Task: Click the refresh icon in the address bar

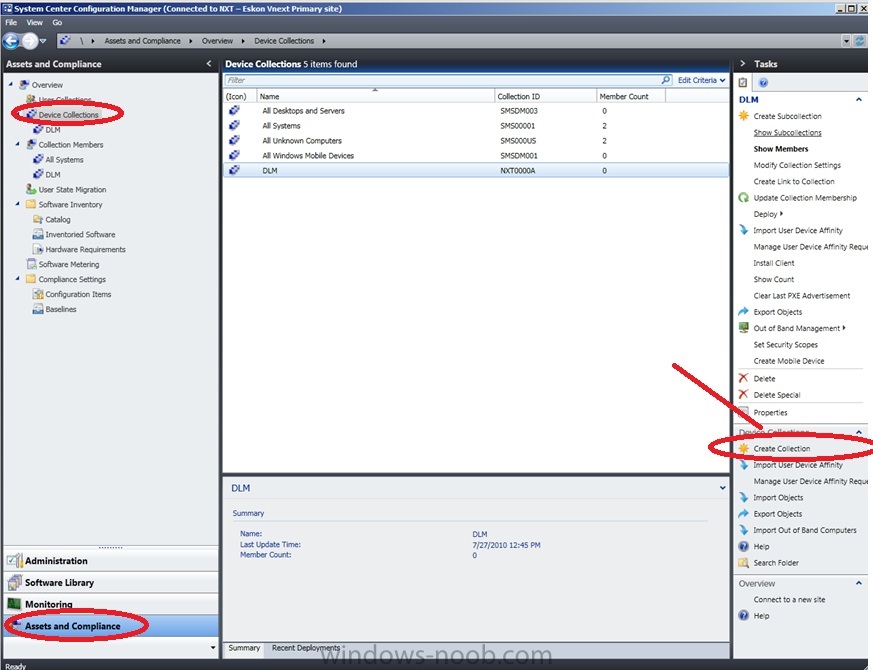Action: pyautogui.click(x=860, y=41)
